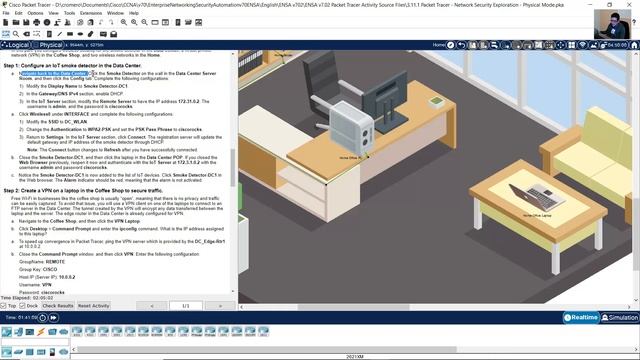Open the Help menu
640x360 pixels.
[x=134, y=13]
